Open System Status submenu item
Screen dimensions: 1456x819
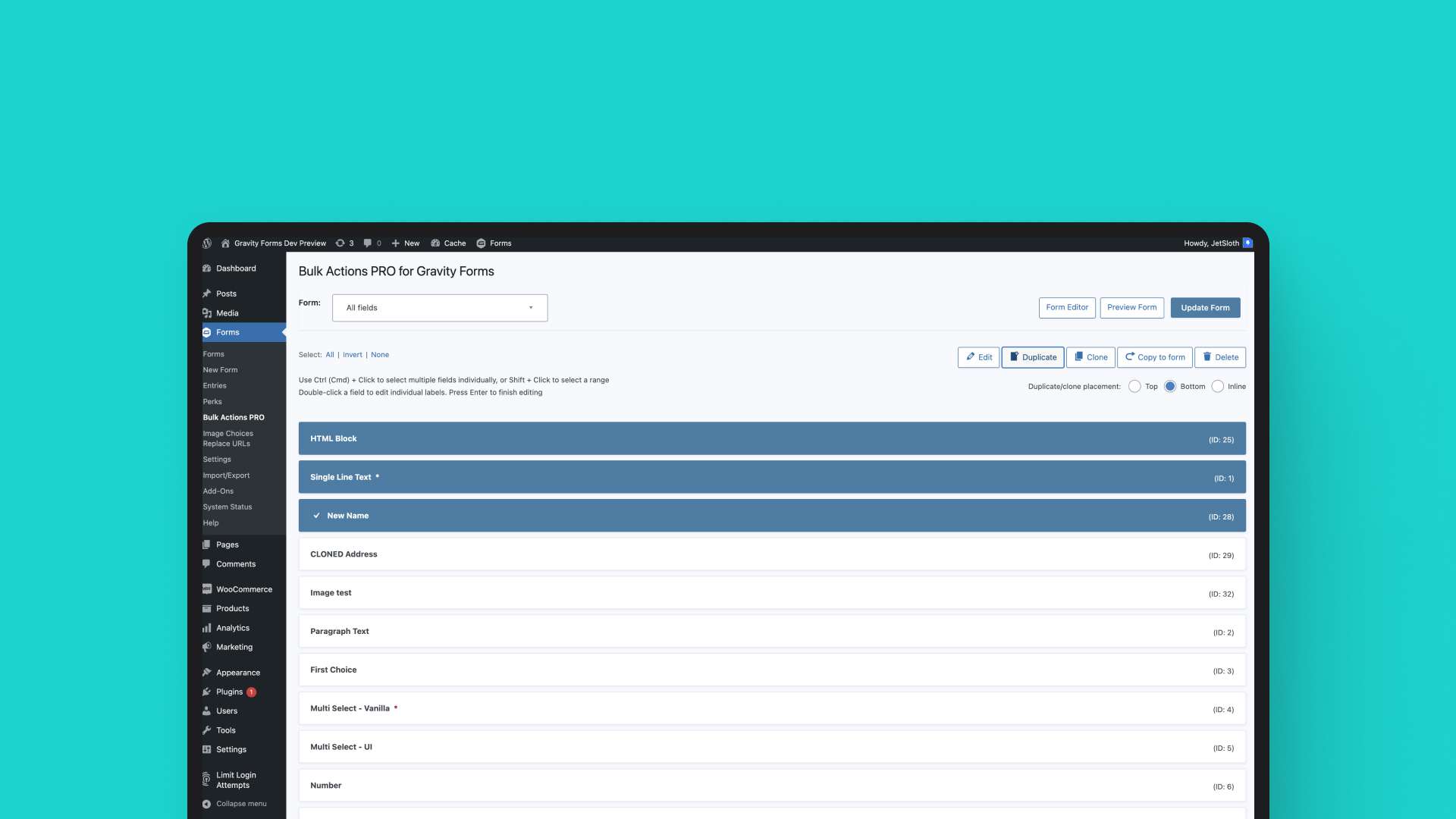[x=227, y=507]
